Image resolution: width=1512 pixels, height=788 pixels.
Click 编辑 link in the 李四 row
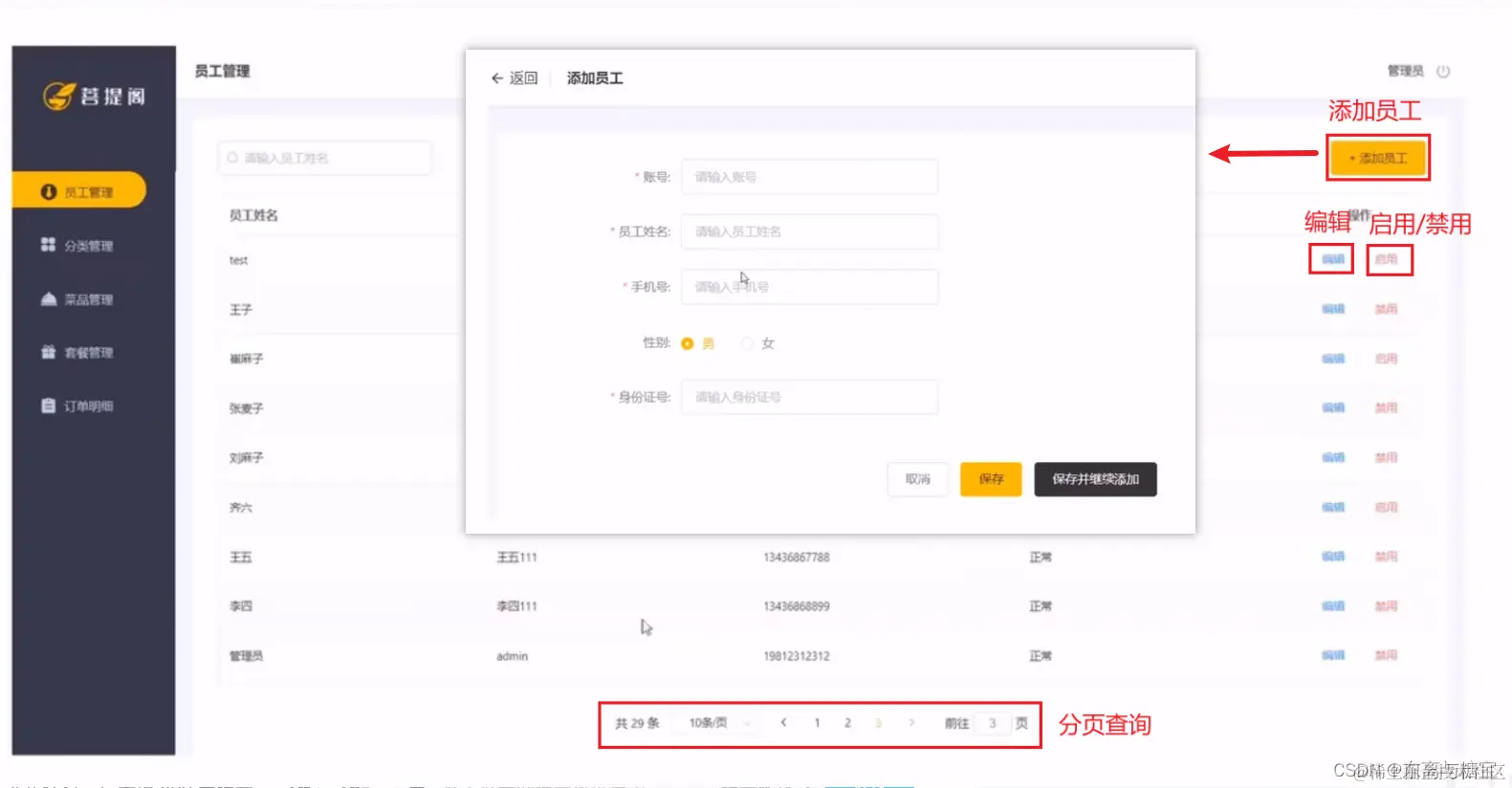(1332, 606)
